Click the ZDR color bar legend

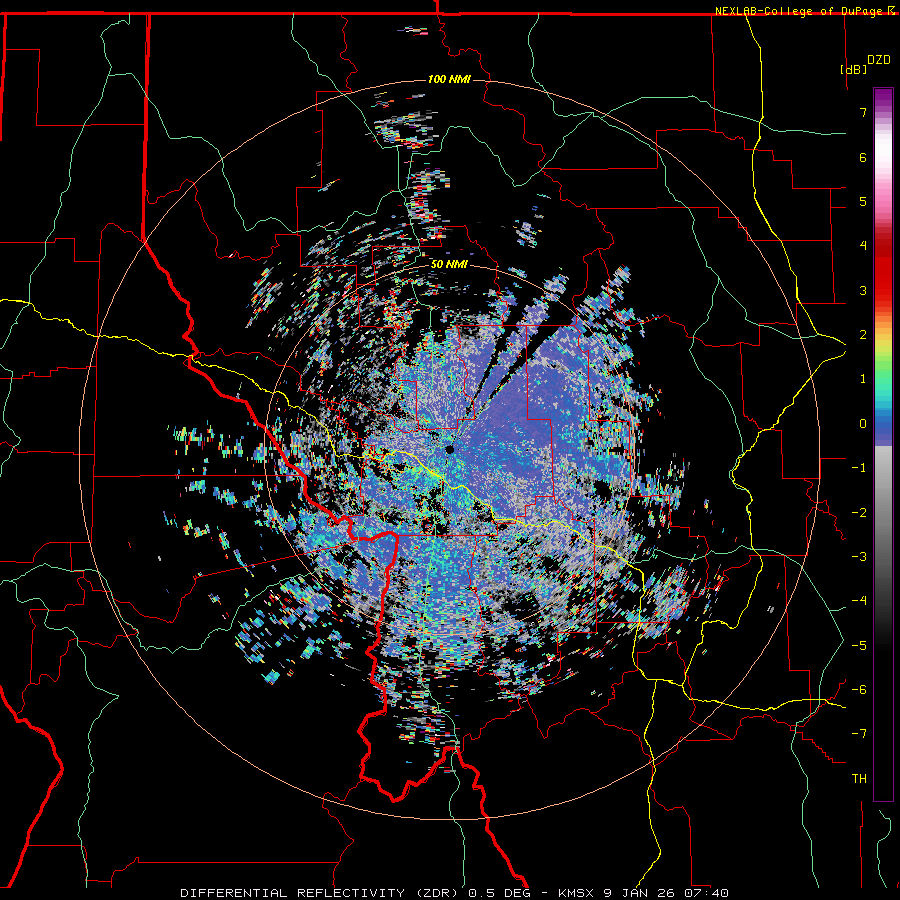(x=883, y=444)
